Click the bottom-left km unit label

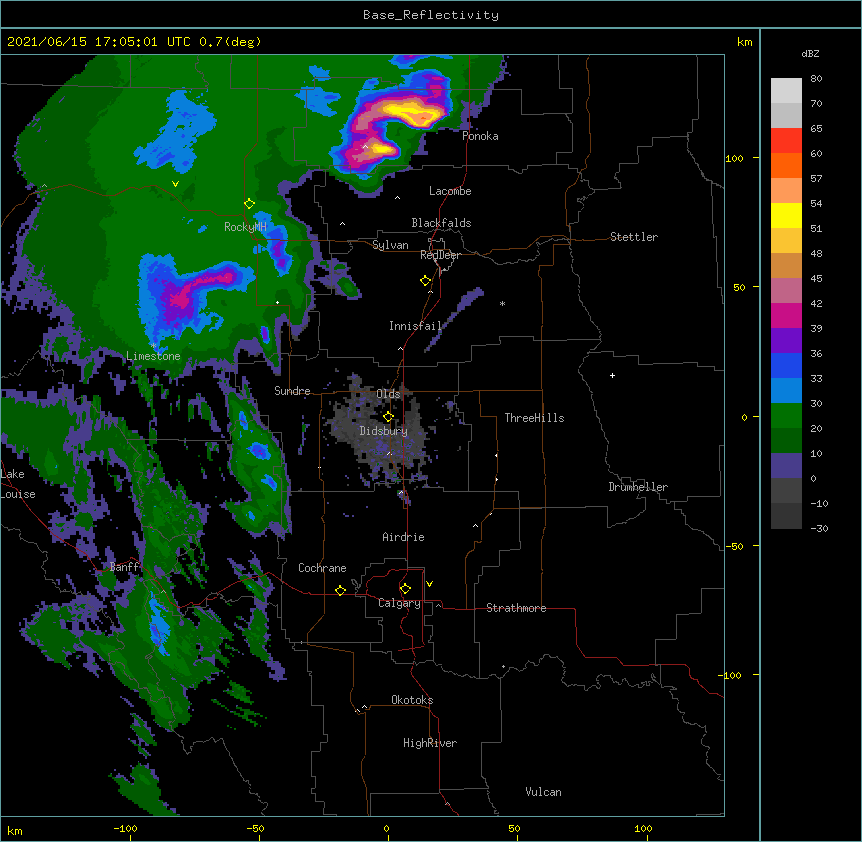[15, 830]
